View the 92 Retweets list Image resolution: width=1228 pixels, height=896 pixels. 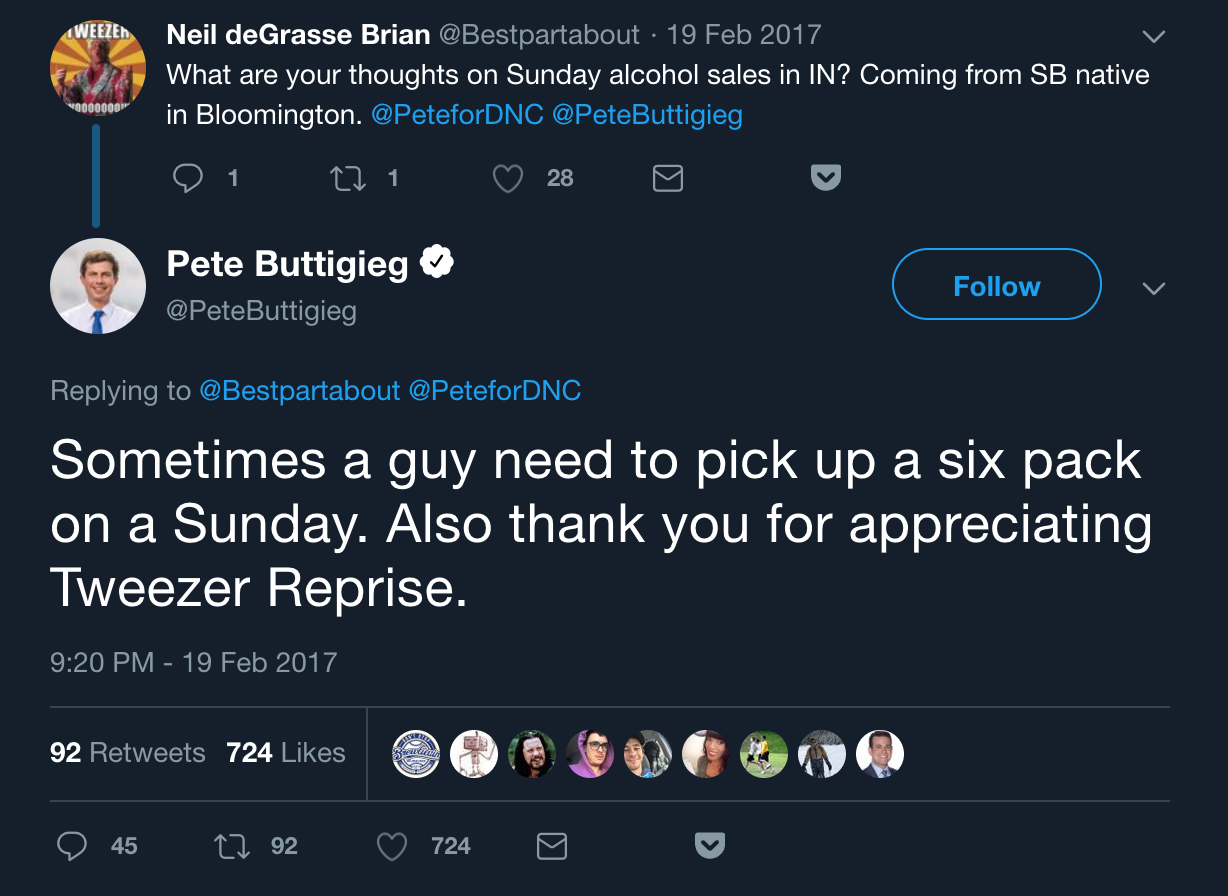[x=127, y=752]
